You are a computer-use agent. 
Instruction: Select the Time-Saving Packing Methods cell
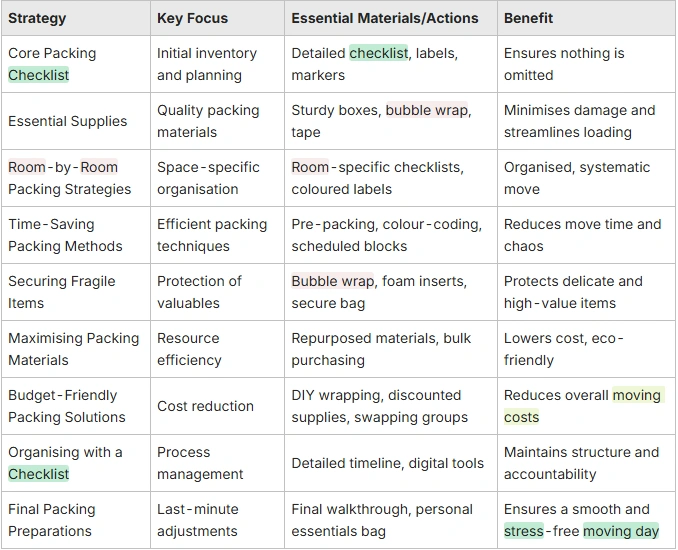click(66, 235)
